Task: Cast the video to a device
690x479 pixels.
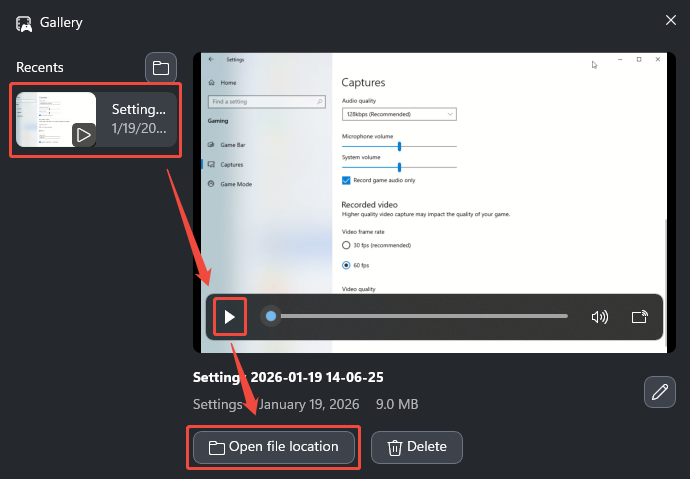Action: coord(639,317)
